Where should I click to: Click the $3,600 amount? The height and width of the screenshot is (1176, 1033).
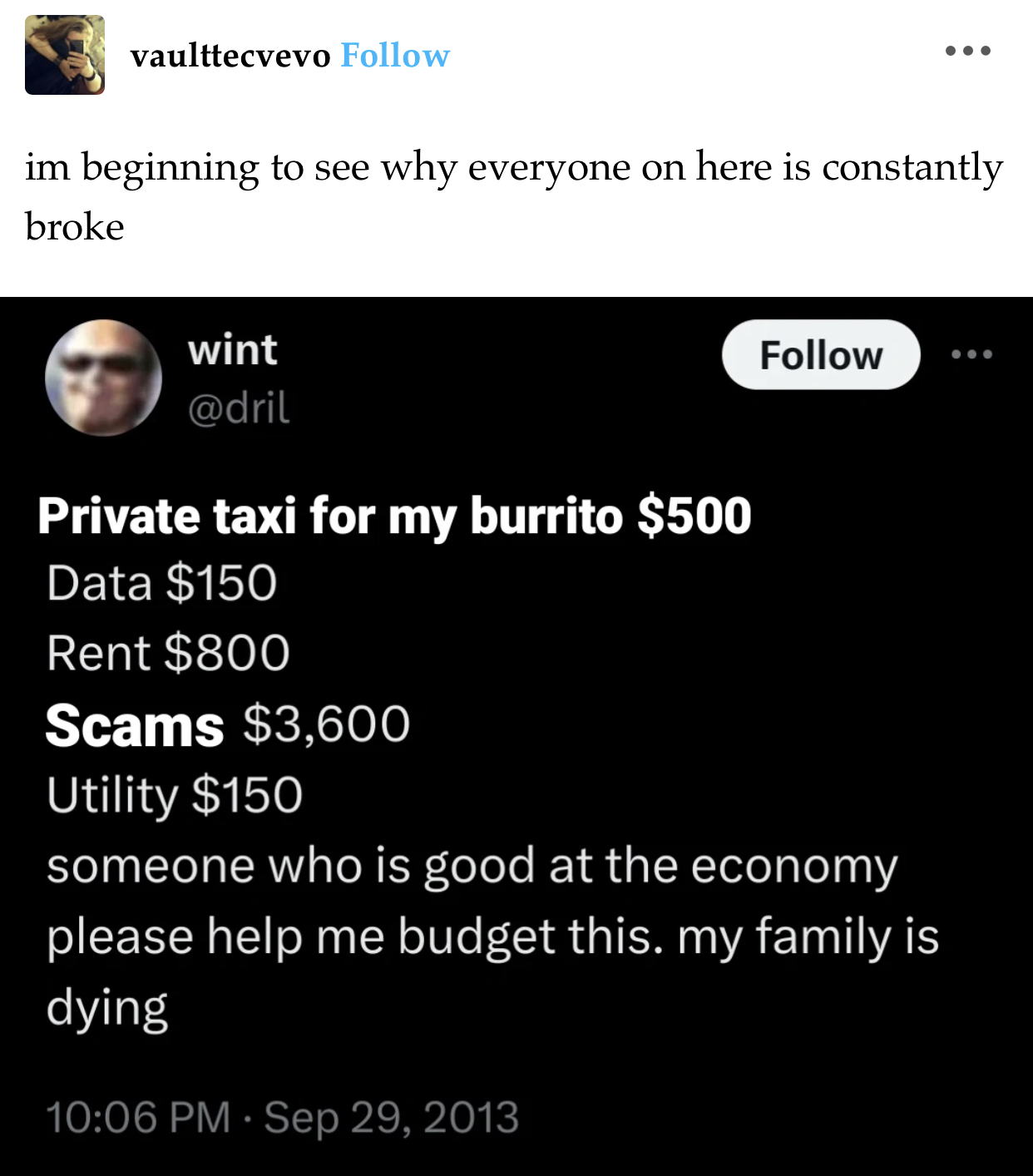[x=327, y=724]
